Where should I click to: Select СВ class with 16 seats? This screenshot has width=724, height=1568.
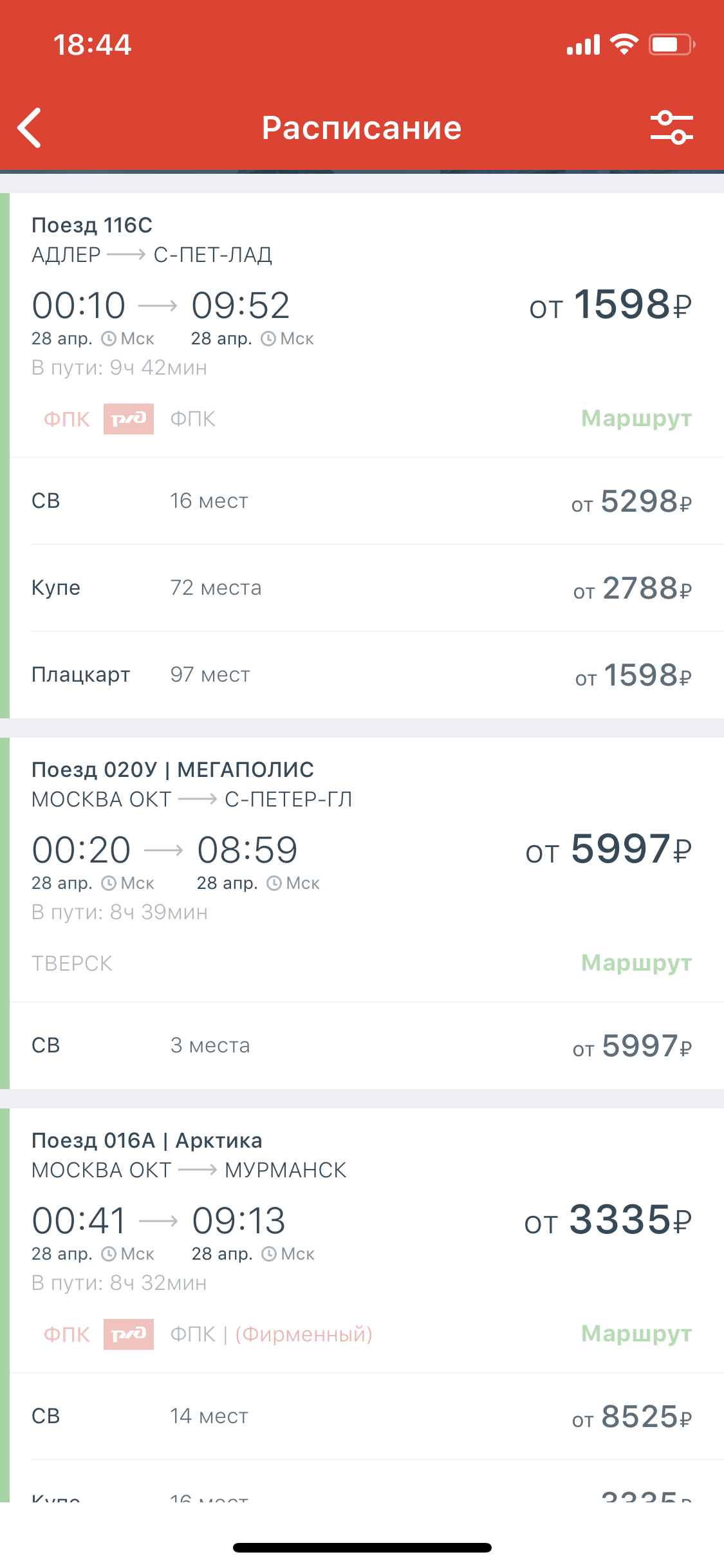pyautogui.click(x=362, y=501)
